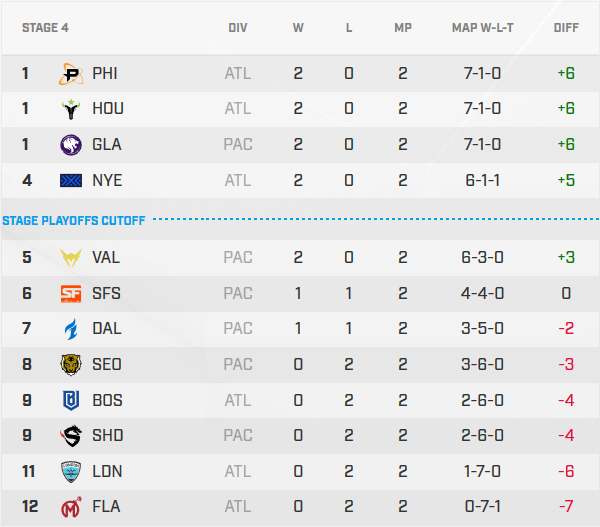Image resolution: width=600 pixels, height=527 pixels.
Task: Click the Los Angeles Valiant logo
Action: pos(72,257)
